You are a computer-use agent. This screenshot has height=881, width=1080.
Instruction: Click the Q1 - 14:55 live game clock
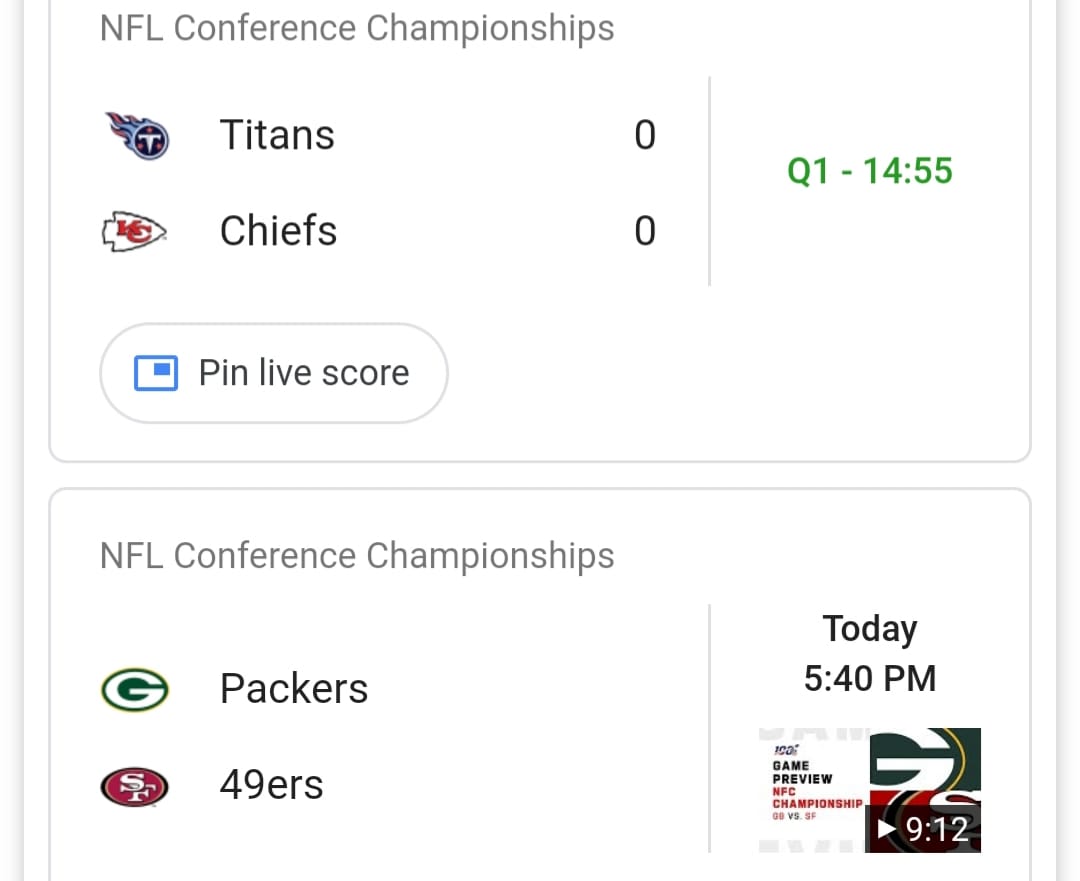click(x=870, y=171)
